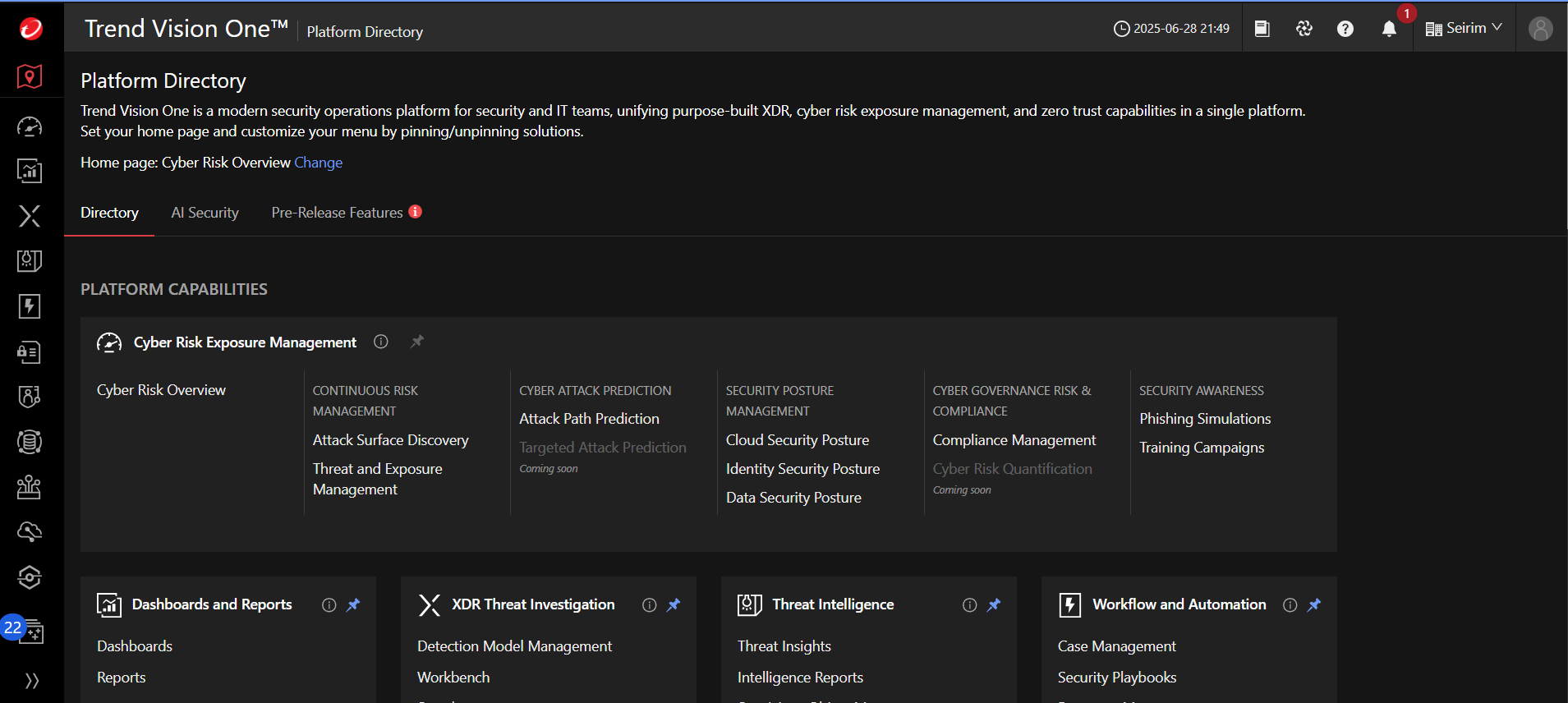Open sidebar shield-with-person icon
The height and width of the screenshot is (703, 1568).
pos(30,397)
